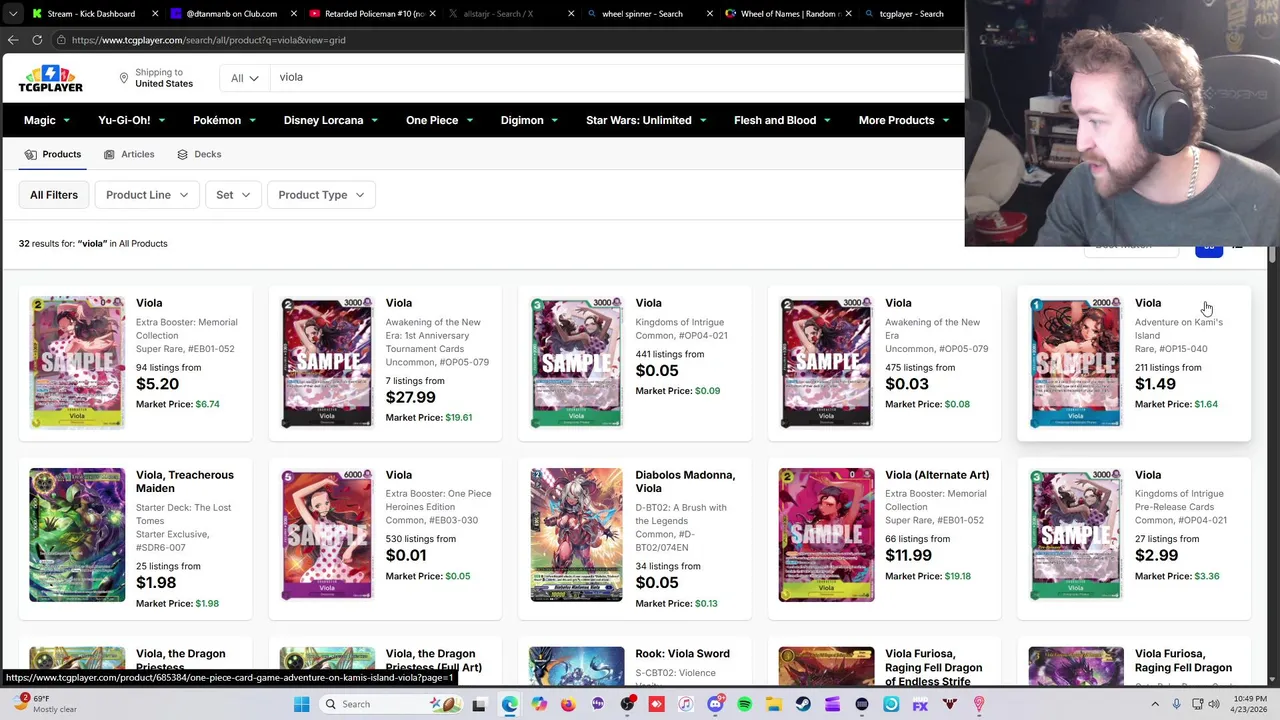Viewport: 1280px width, 720px height.
Task: Click the browser address bar URL
Action: 208,40
